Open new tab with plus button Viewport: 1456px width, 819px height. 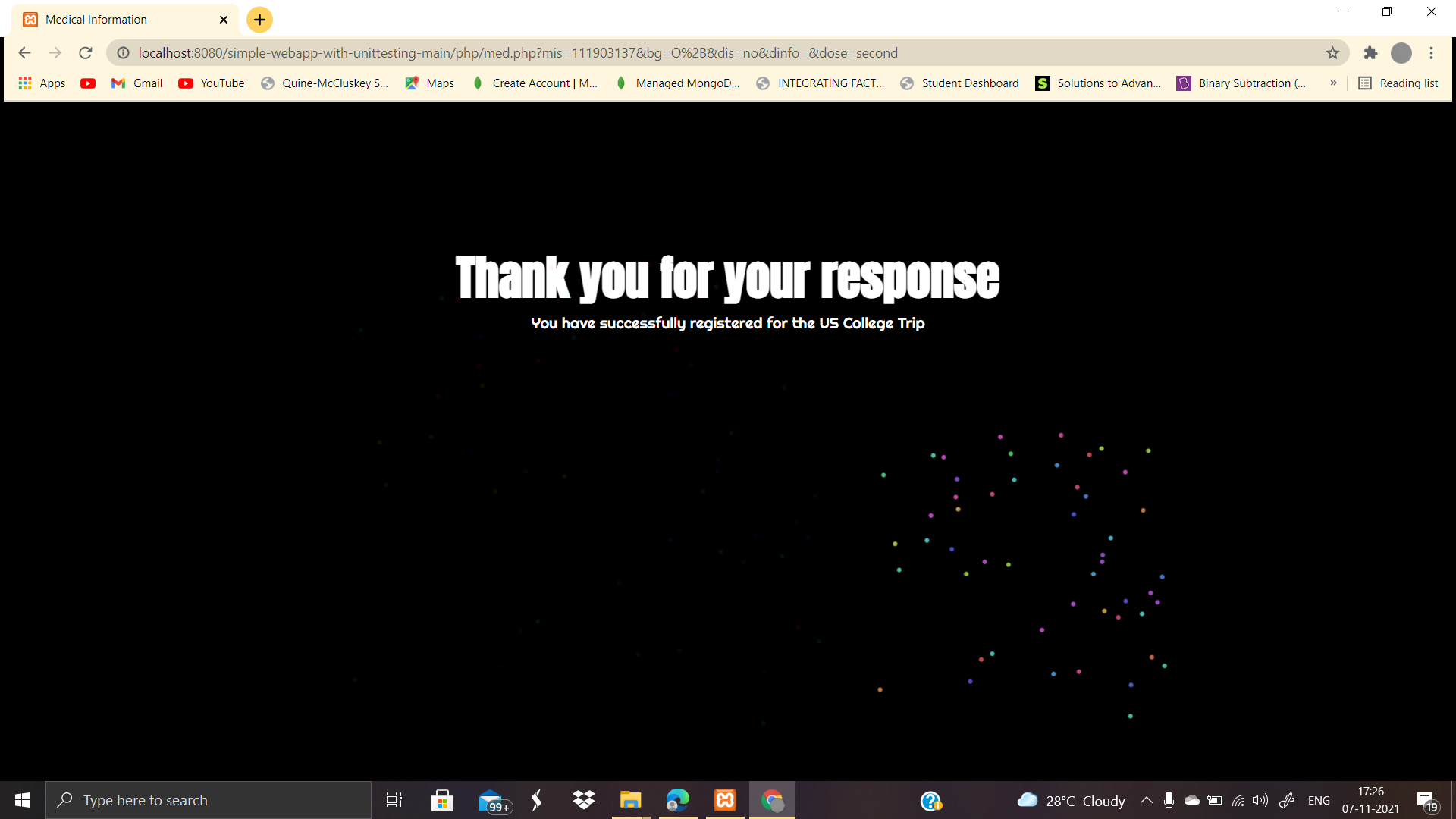coord(259,20)
